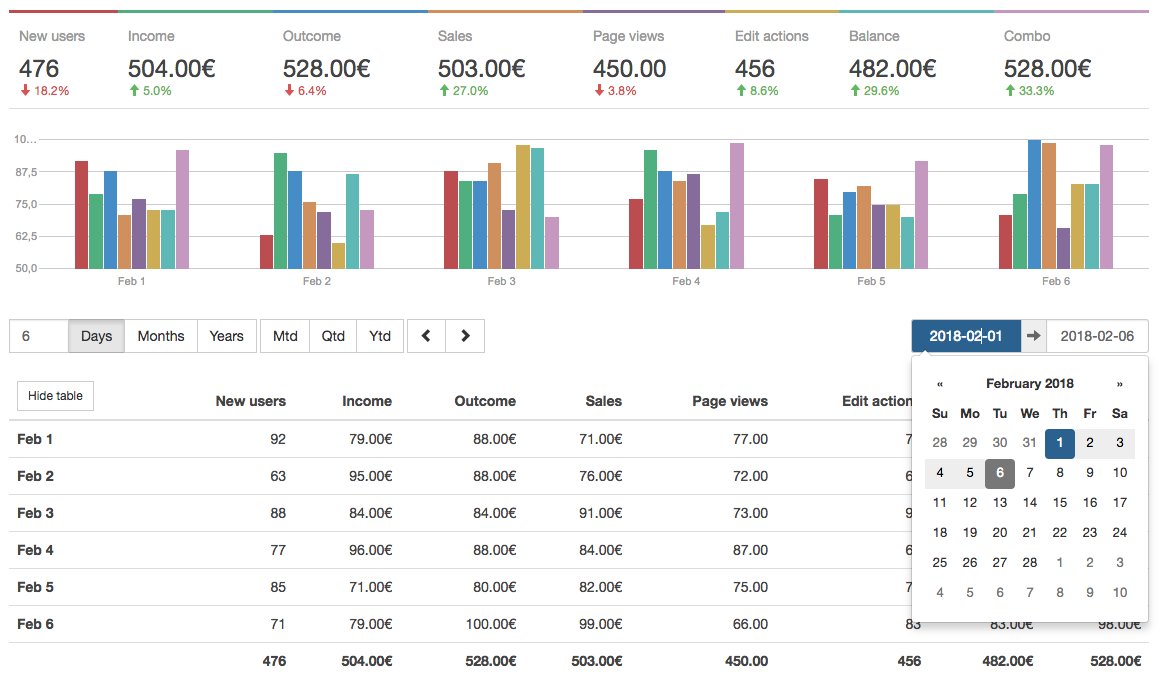Click the Feb 1 table row label
The height and width of the screenshot is (684, 1163).
(x=35, y=439)
